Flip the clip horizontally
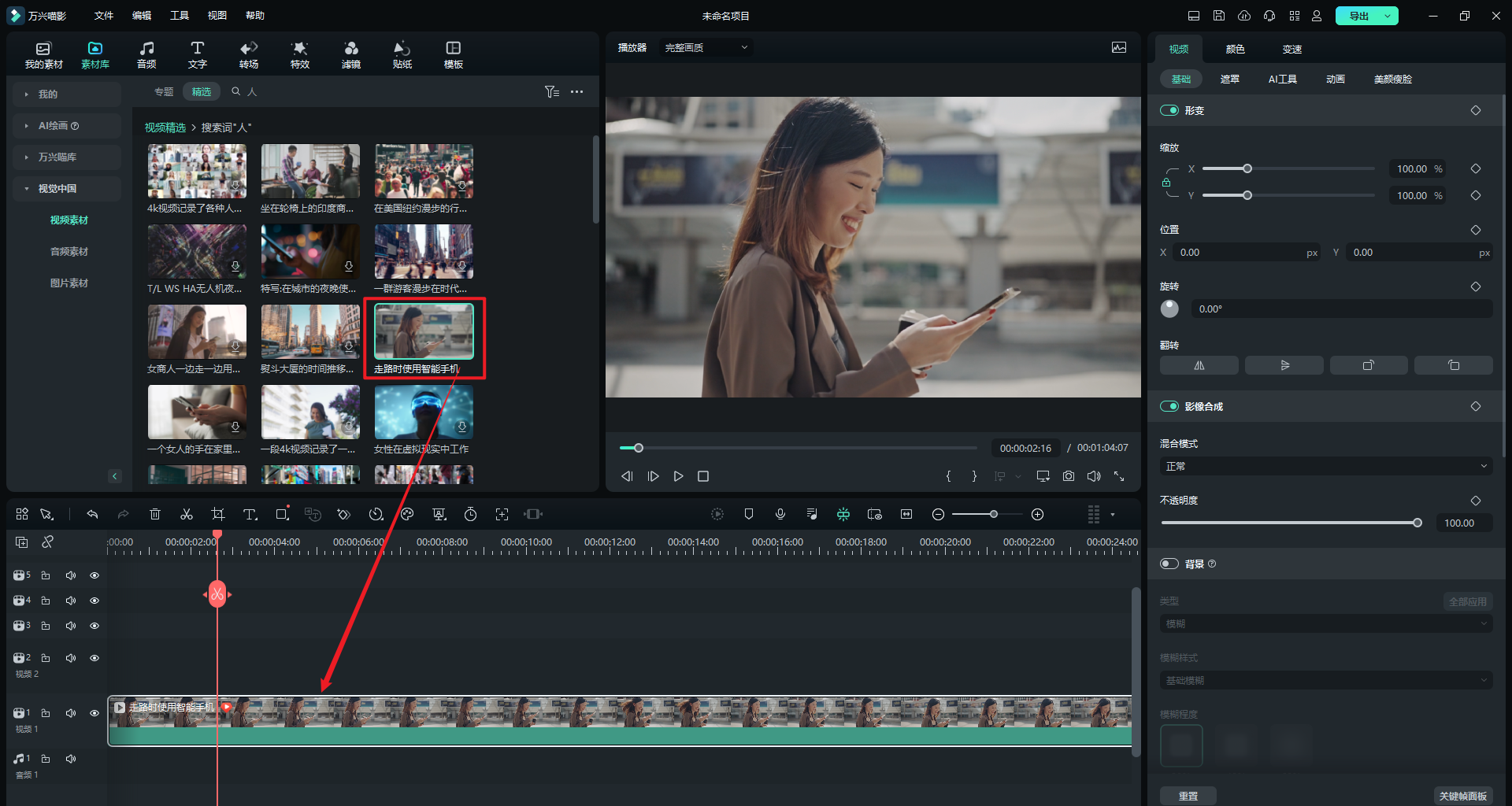Image resolution: width=1512 pixels, height=806 pixels. [x=1199, y=365]
